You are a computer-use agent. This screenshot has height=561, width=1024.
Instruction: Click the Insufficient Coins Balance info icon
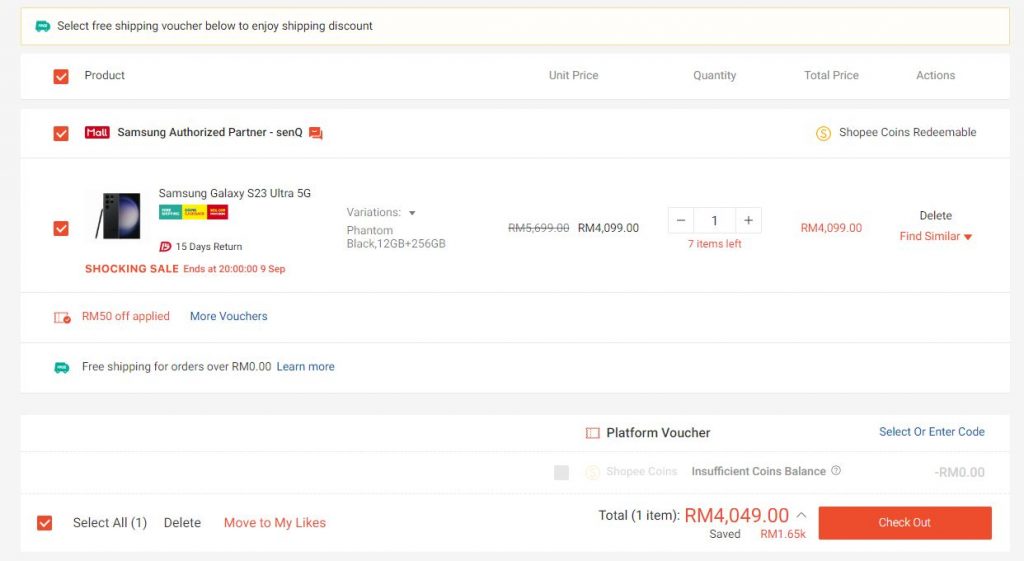click(836, 471)
